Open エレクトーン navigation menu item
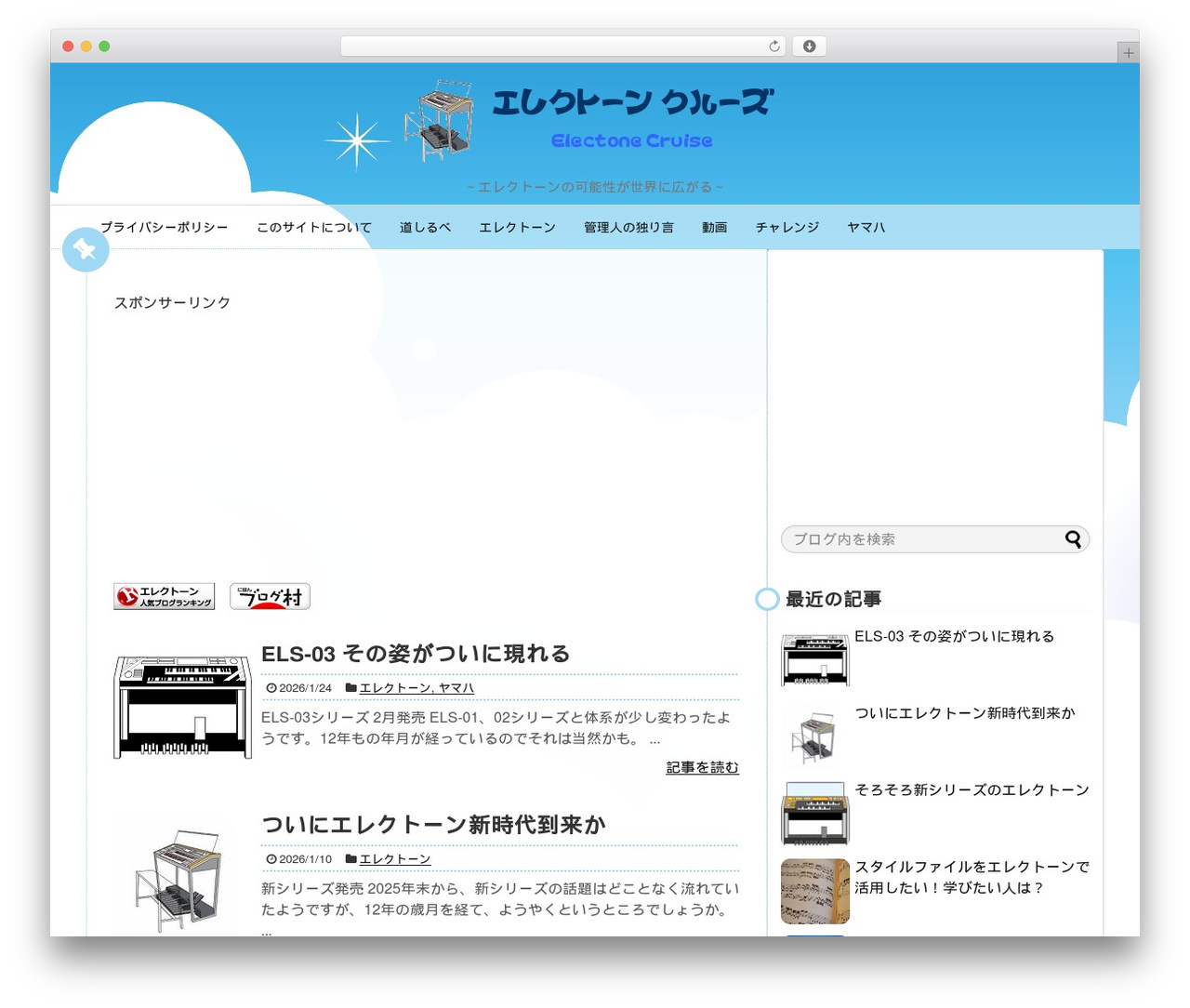1190x1008 pixels. pos(517,227)
